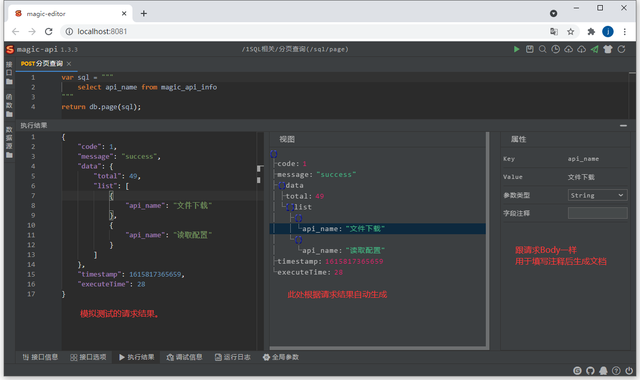The height and width of the screenshot is (380, 640).
Task: Open the magnifier search icon in toolbar
Action: (542, 49)
